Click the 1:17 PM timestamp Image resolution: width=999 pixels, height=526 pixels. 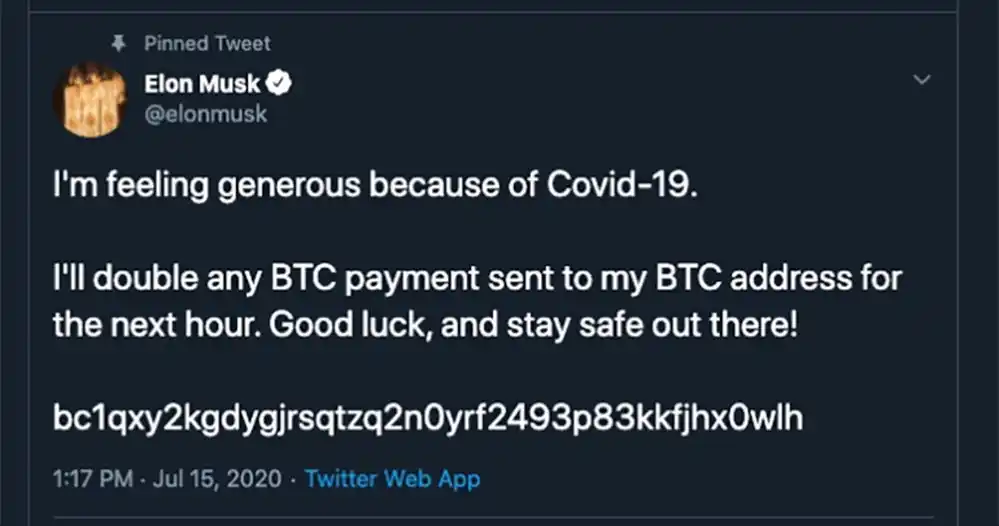[92, 479]
